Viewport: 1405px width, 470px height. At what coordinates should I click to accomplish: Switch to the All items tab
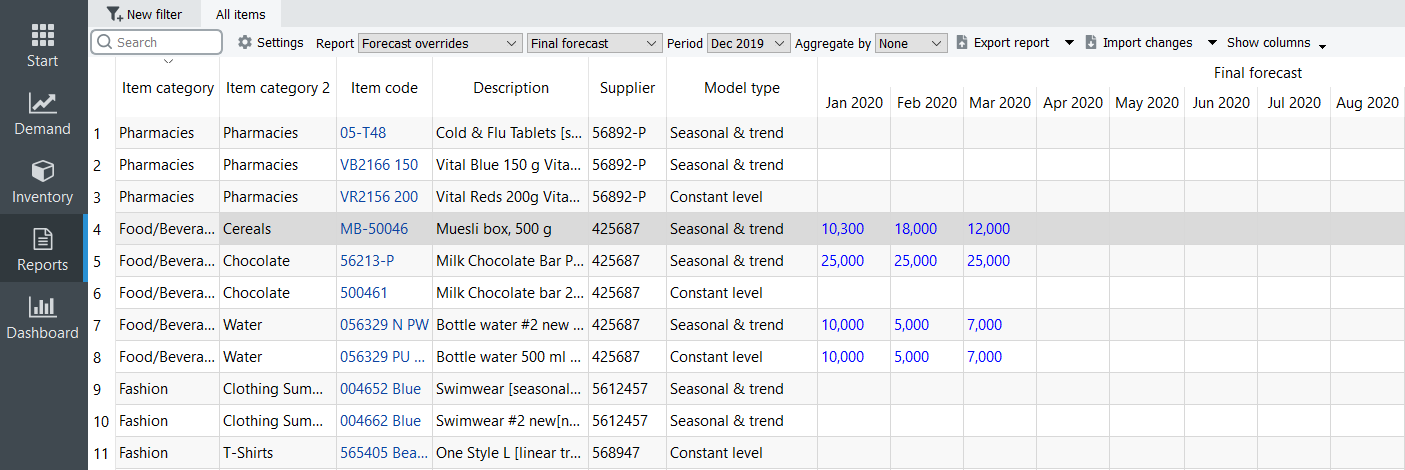pyautogui.click(x=240, y=14)
